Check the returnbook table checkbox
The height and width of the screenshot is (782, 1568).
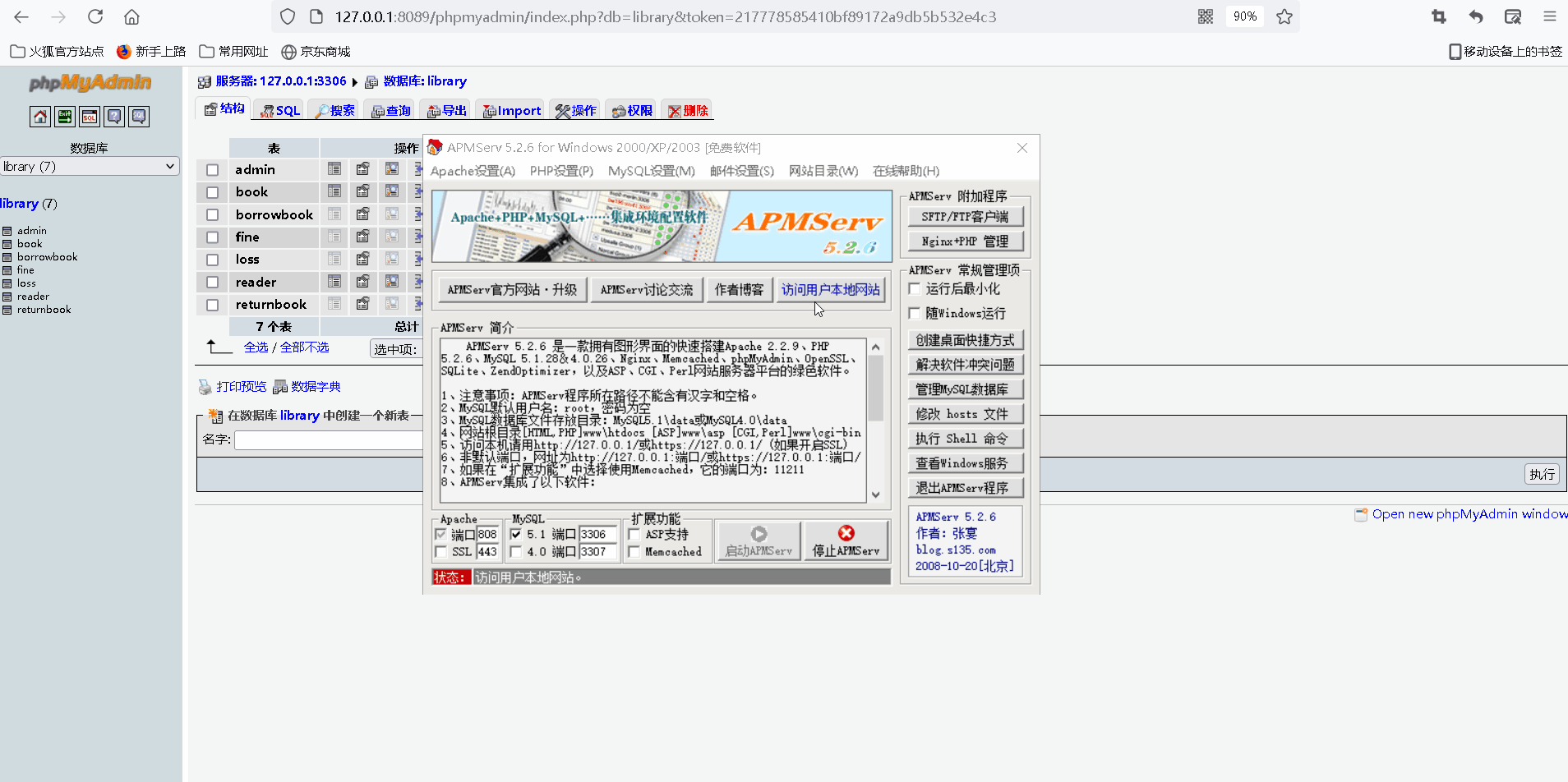(213, 305)
